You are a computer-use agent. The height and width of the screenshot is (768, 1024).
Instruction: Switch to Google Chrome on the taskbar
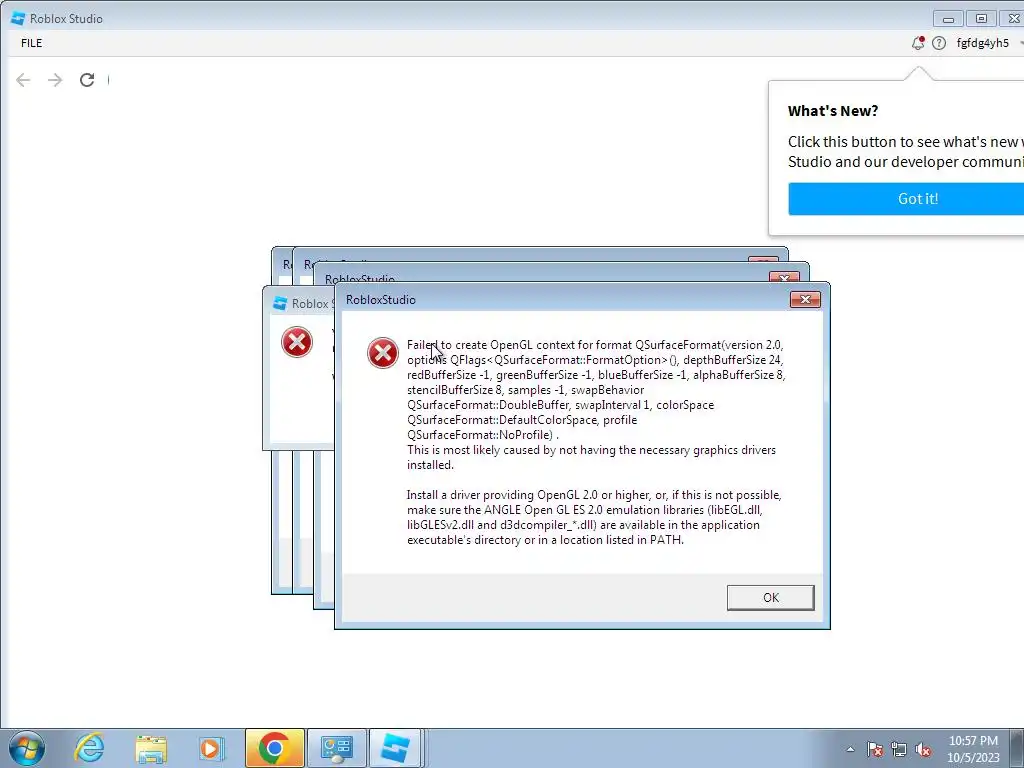click(x=274, y=748)
